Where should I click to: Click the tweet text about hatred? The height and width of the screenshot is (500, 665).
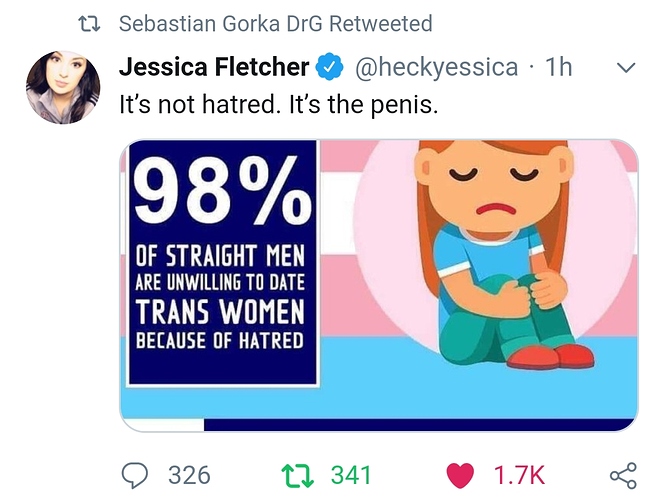[x=278, y=104]
